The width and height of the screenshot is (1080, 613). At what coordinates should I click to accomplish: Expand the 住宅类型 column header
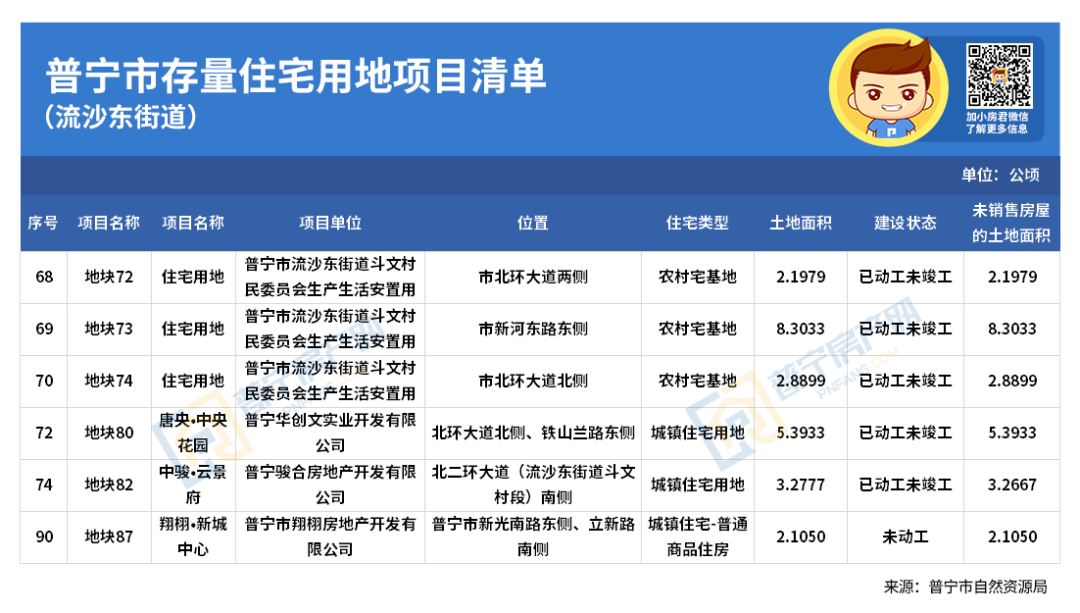pos(697,223)
